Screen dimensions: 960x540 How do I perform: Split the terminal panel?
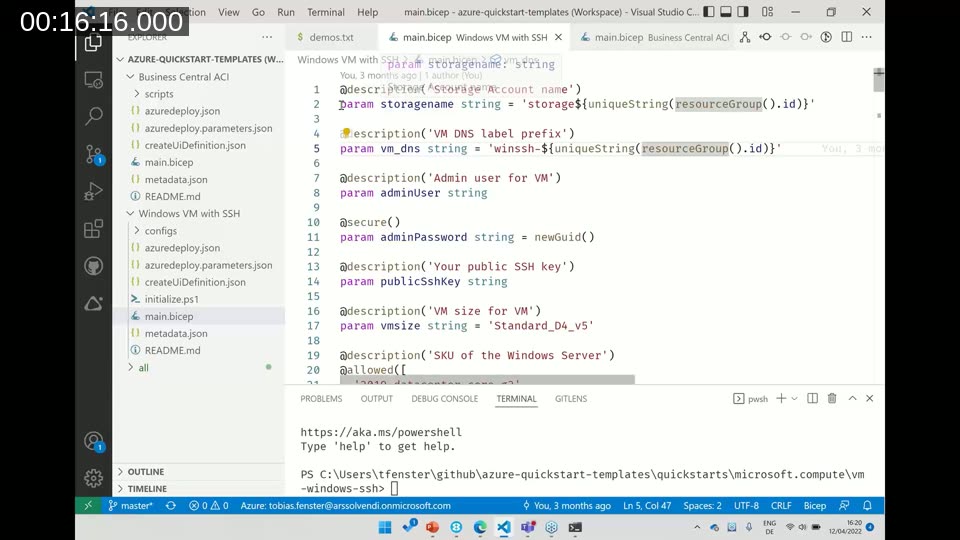(812, 399)
